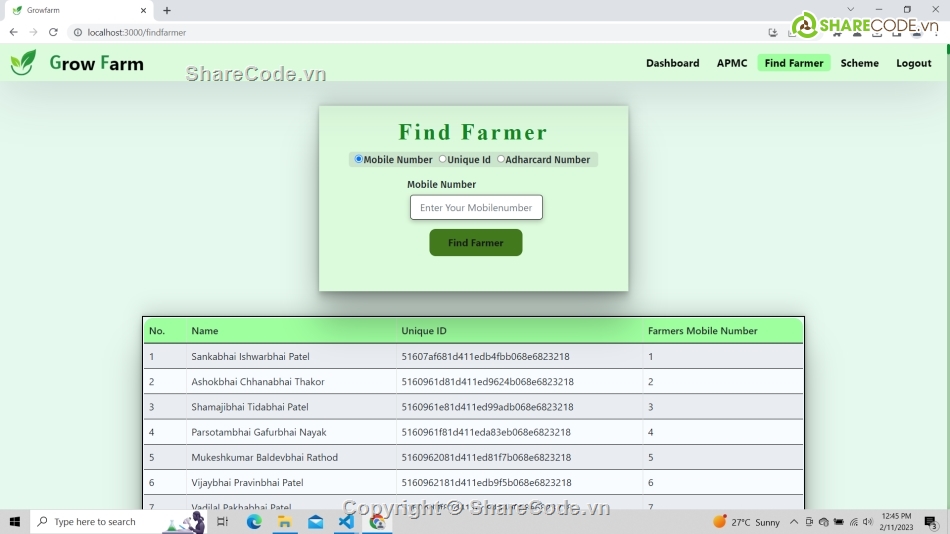
Task: Open File Explorer from the taskbar
Action: pyautogui.click(x=285, y=522)
